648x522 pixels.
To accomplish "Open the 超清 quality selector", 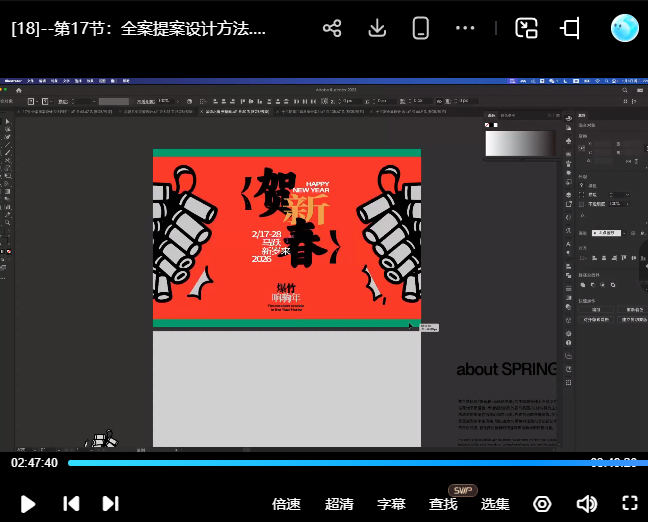I will 339,504.
